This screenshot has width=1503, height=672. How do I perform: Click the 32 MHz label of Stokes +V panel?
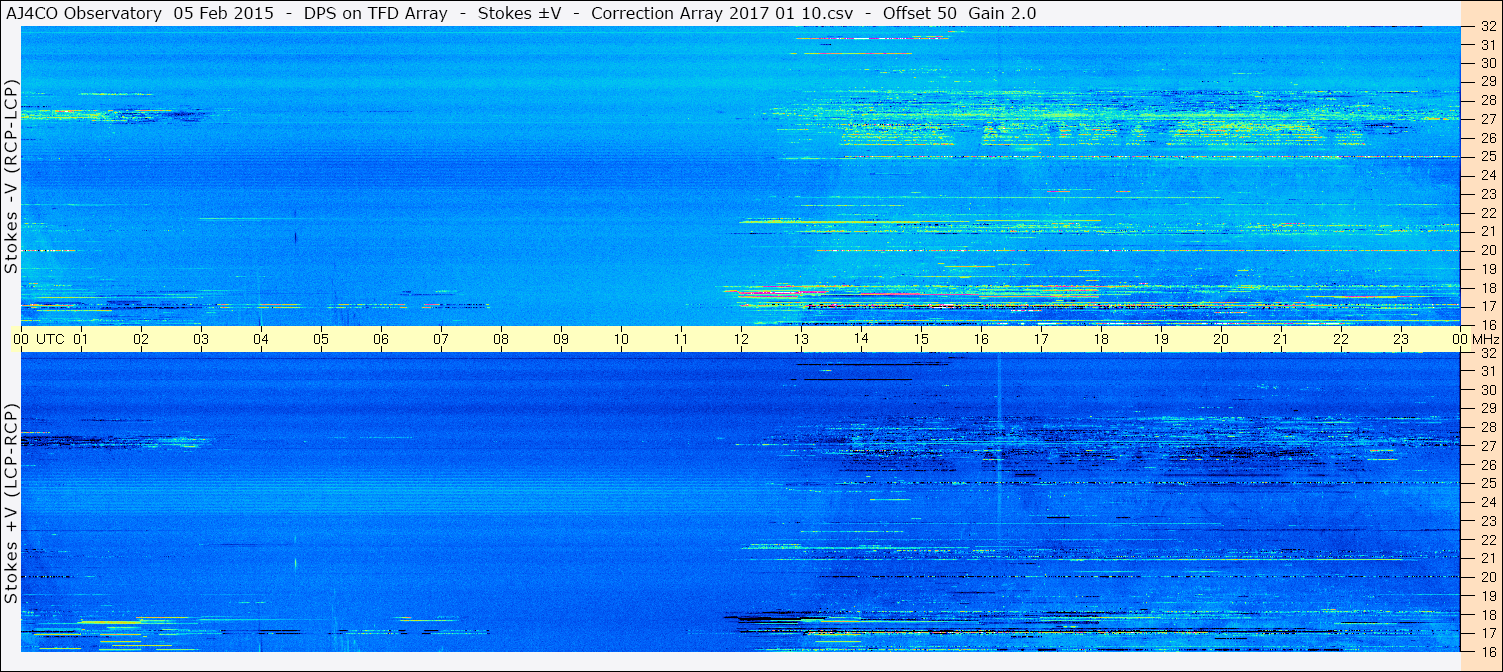1488,353
